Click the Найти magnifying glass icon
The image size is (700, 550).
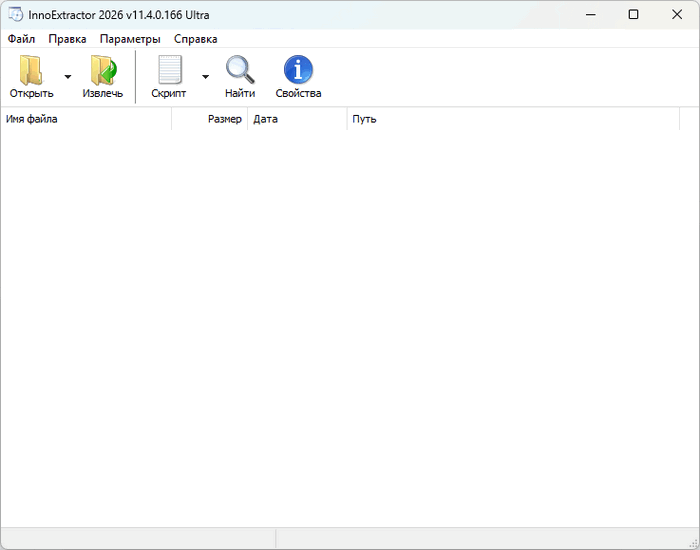tap(240, 70)
